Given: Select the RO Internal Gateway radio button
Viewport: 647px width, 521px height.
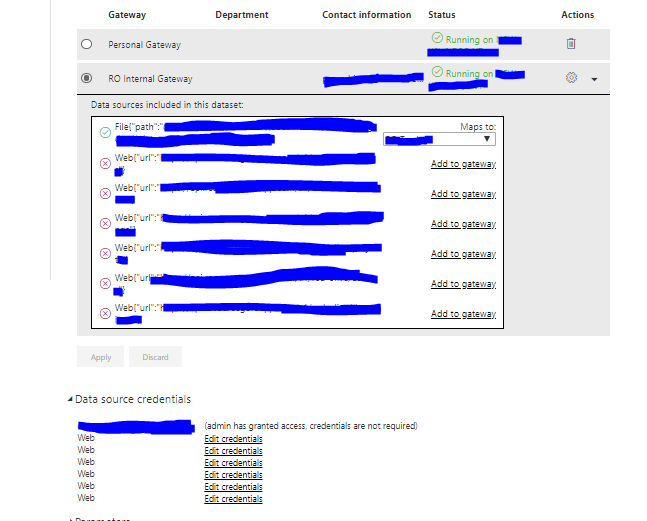Looking at the screenshot, I should (86, 78).
